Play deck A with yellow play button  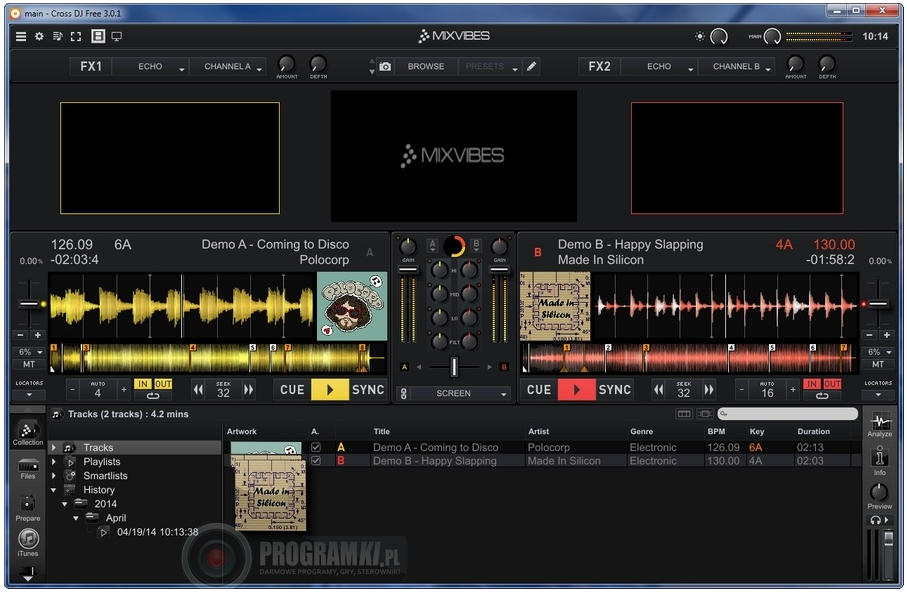pos(330,390)
